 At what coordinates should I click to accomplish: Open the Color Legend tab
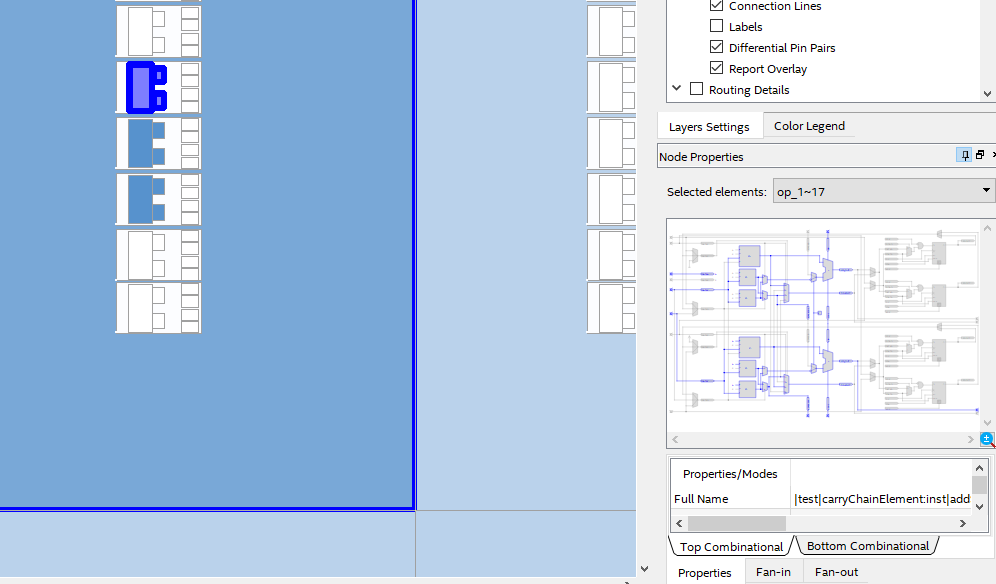(x=809, y=126)
